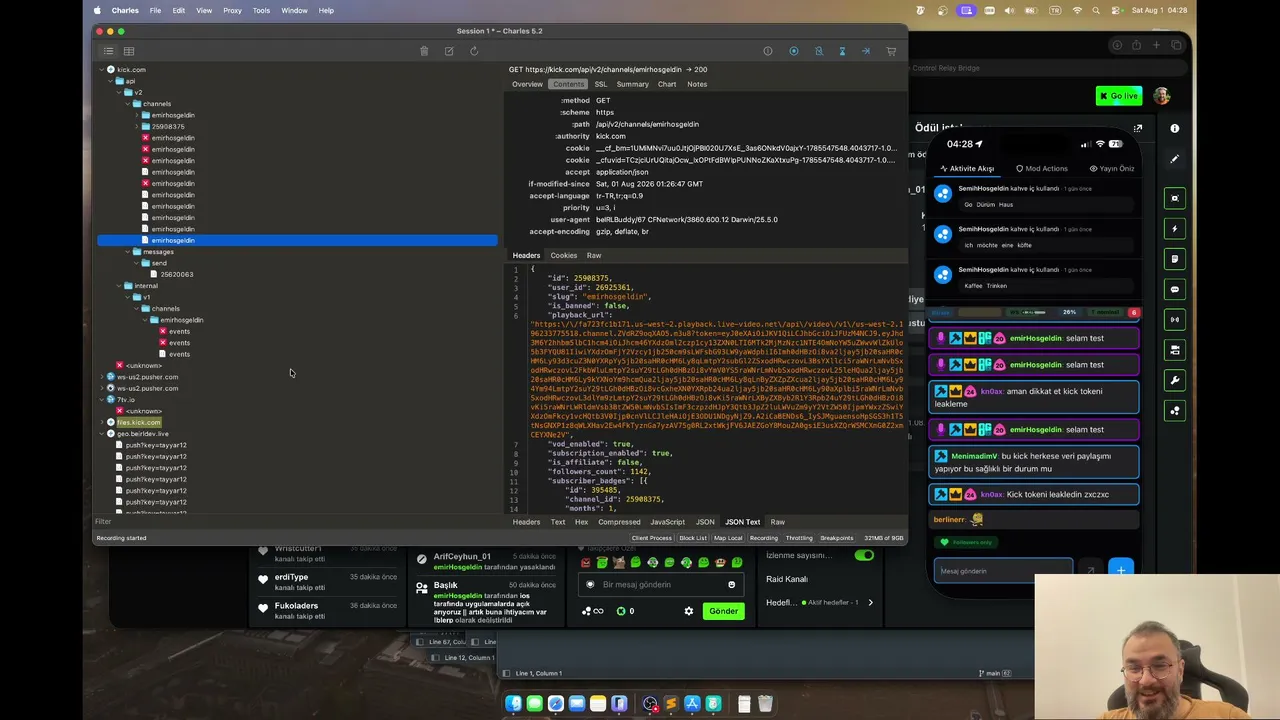Click the Bir mesaj gönderin input
Screen dimensions: 1280x720
pyautogui.click(x=660, y=585)
